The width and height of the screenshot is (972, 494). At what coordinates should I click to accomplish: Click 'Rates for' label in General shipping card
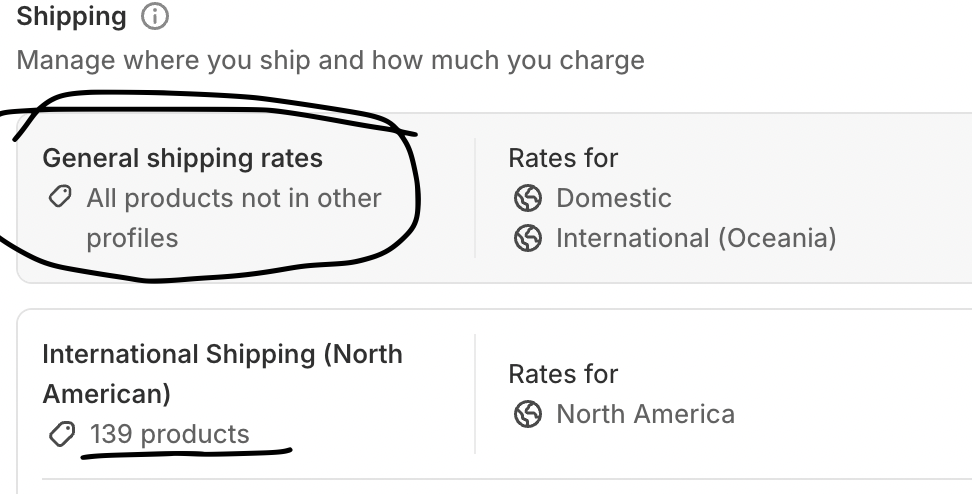pos(563,158)
